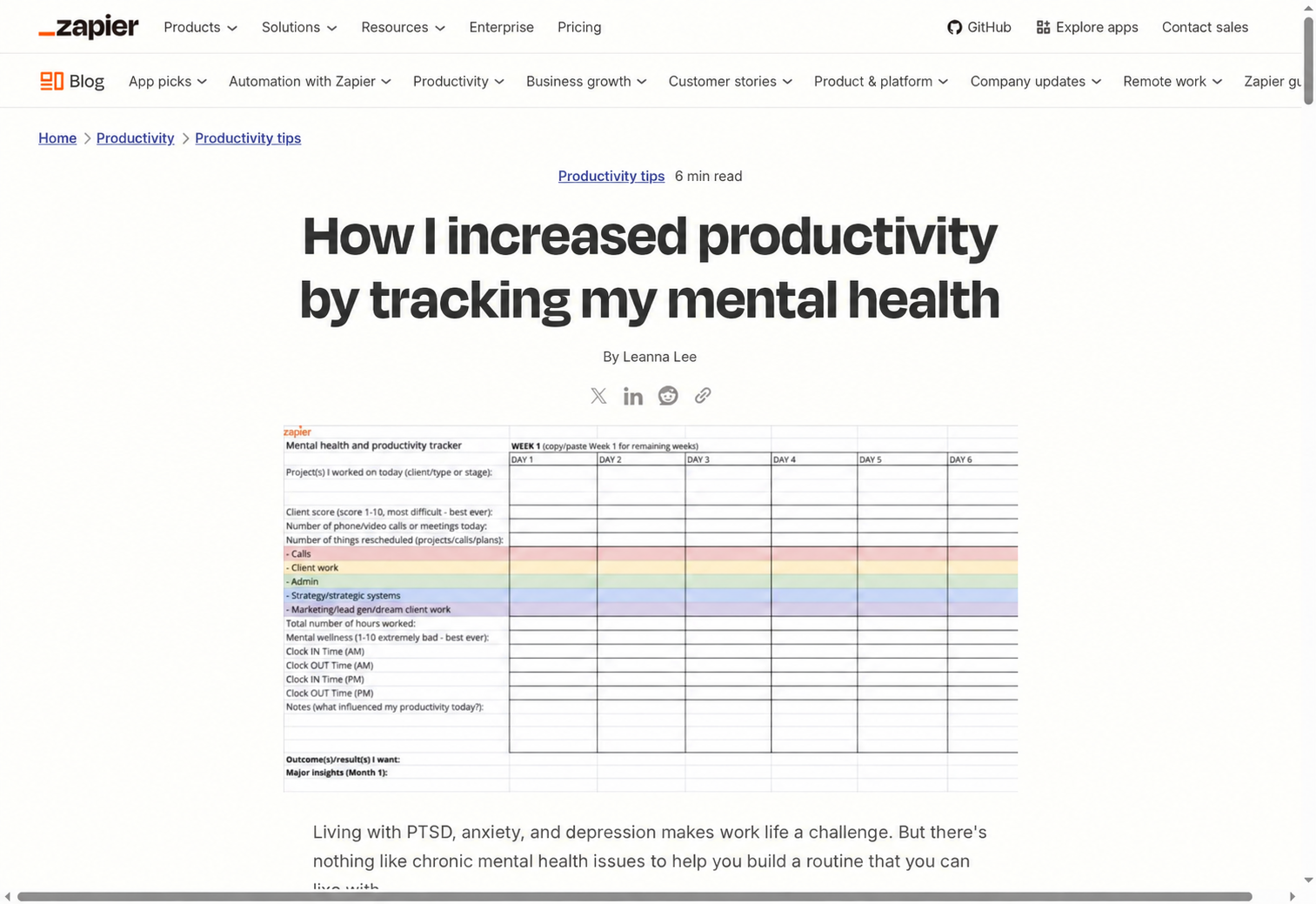
Task: Click Explore apps text link
Action: pyautogui.click(x=1097, y=27)
